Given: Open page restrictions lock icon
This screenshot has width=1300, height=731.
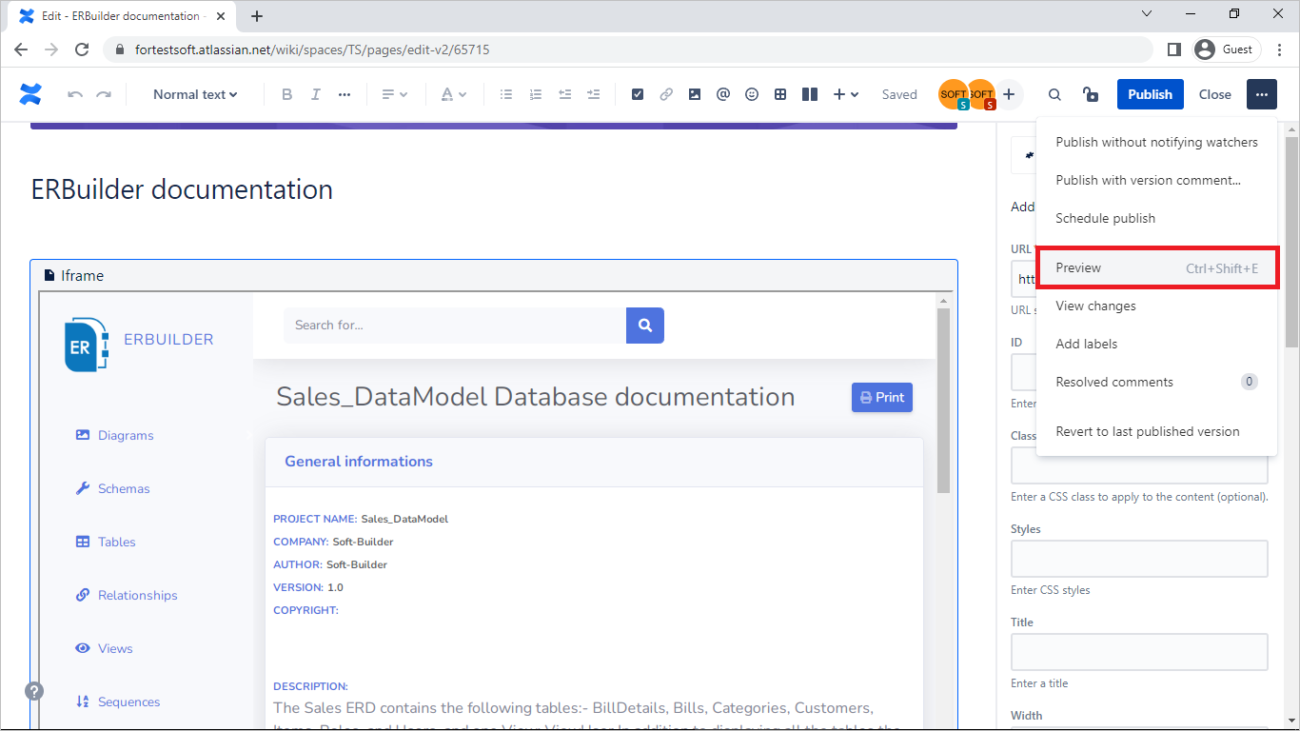Looking at the screenshot, I should click(1090, 94).
